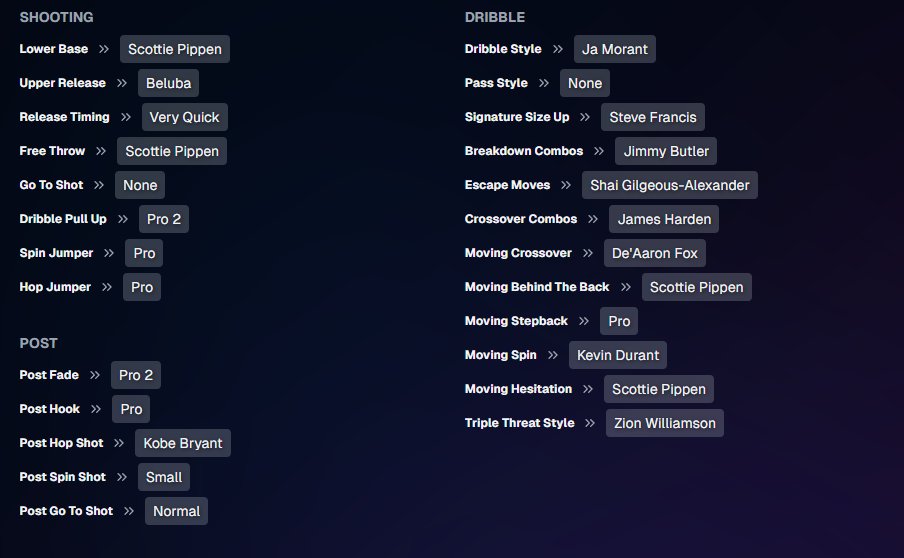Viewport: 904px width, 558px height.
Task: Select the Pro 2 Dribble Pull Up chip
Action: click(x=164, y=219)
